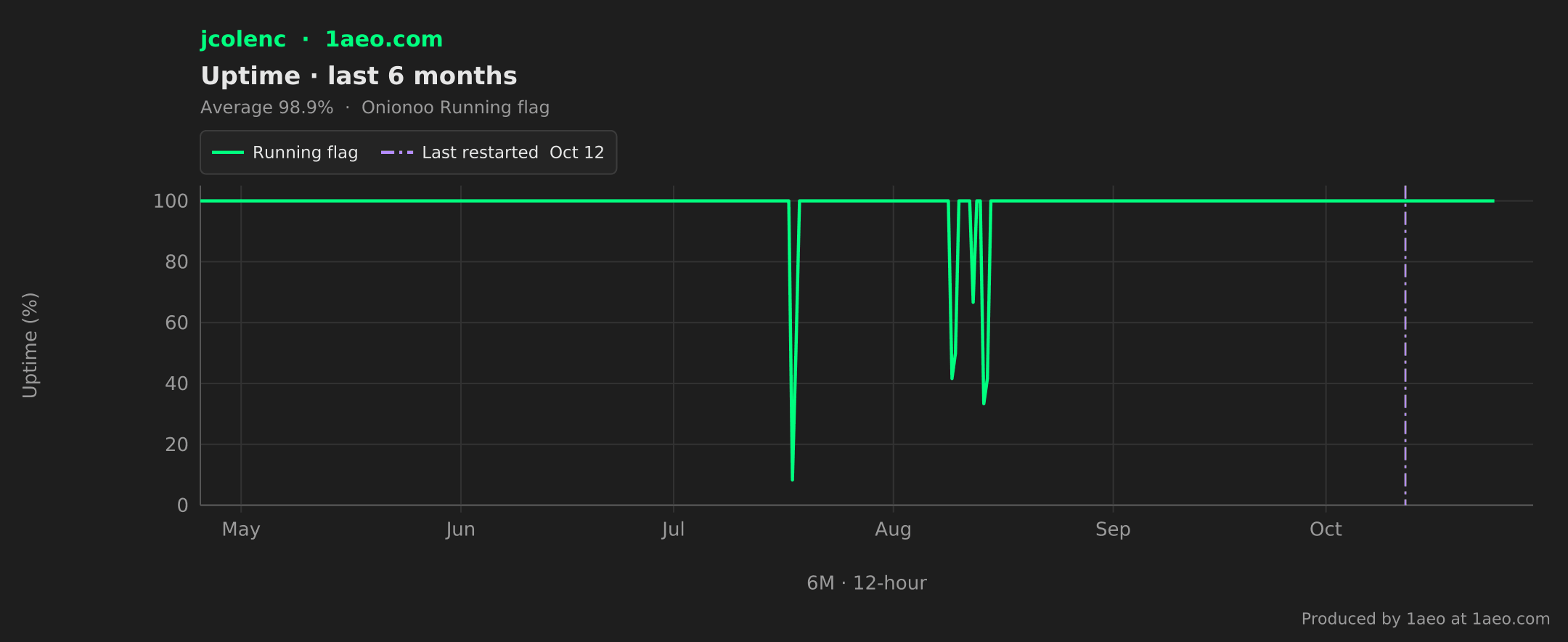Click the green Running flag legend line

tap(227, 153)
